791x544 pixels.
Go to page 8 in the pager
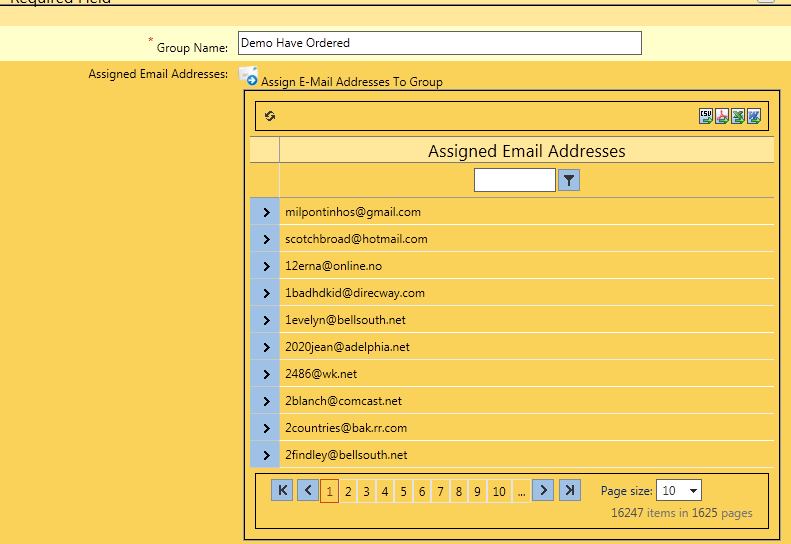click(x=459, y=491)
